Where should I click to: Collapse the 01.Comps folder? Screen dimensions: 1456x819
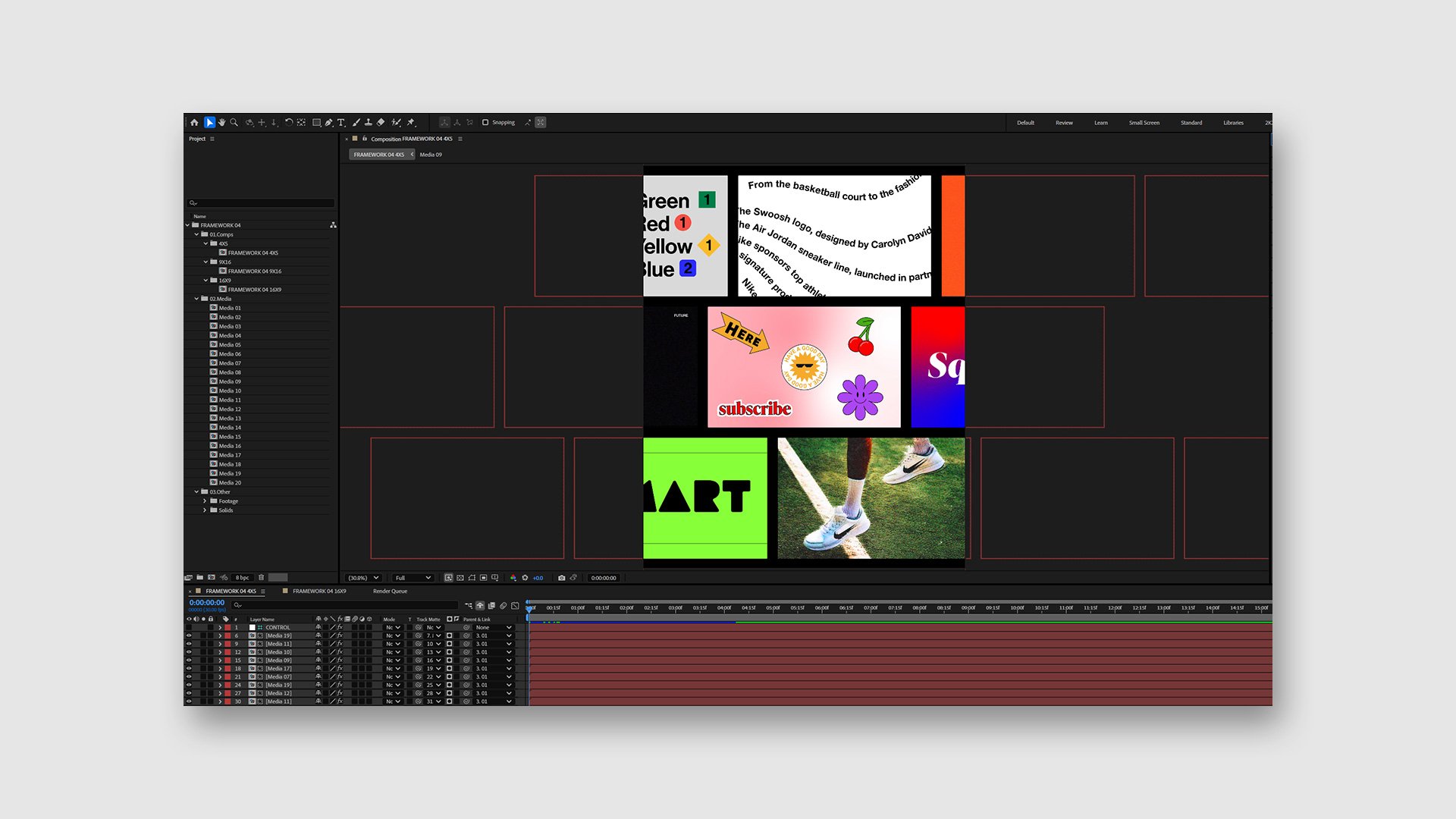(x=196, y=234)
